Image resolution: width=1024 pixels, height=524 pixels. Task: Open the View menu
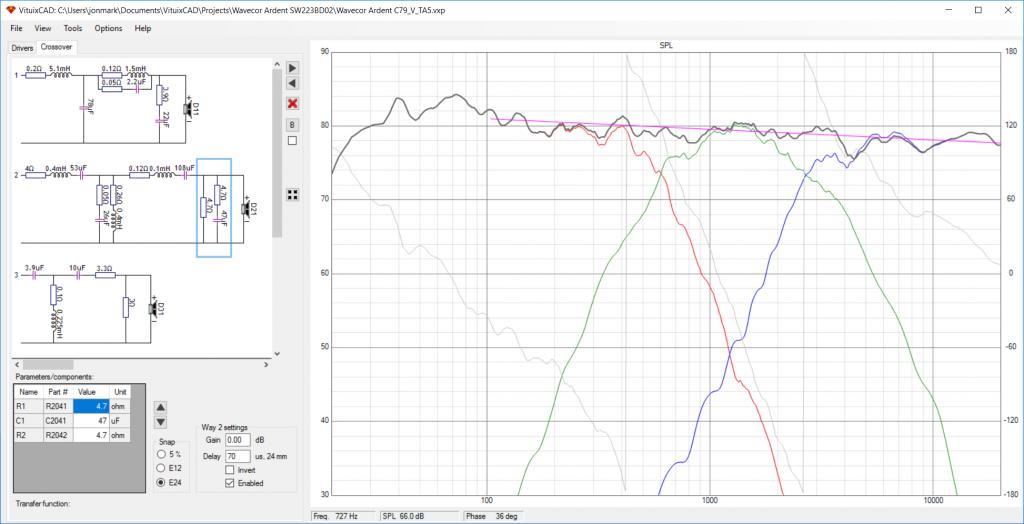(42, 28)
